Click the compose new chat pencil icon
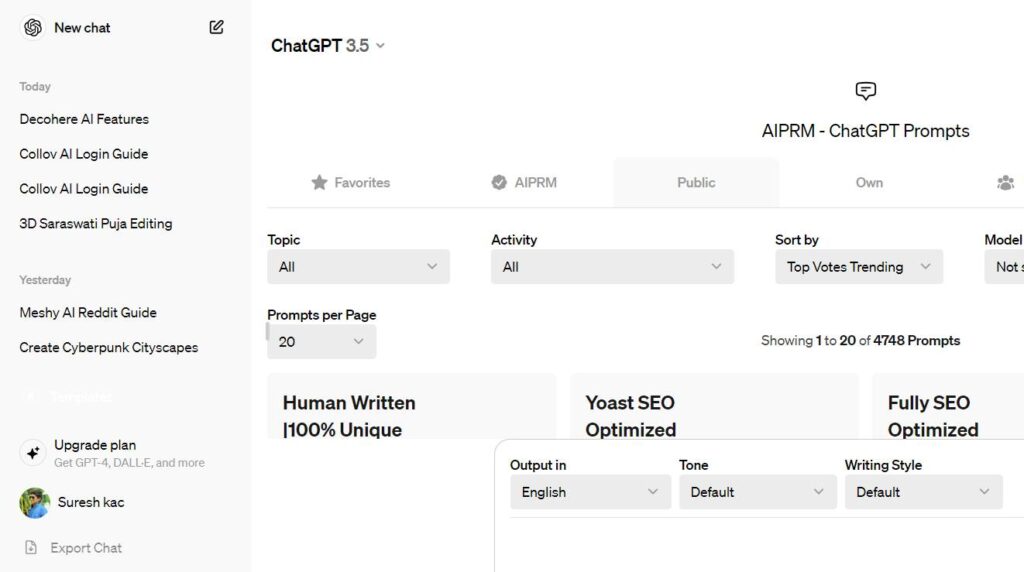1024x572 pixels. pyautogui.click(x=216, y=27)
